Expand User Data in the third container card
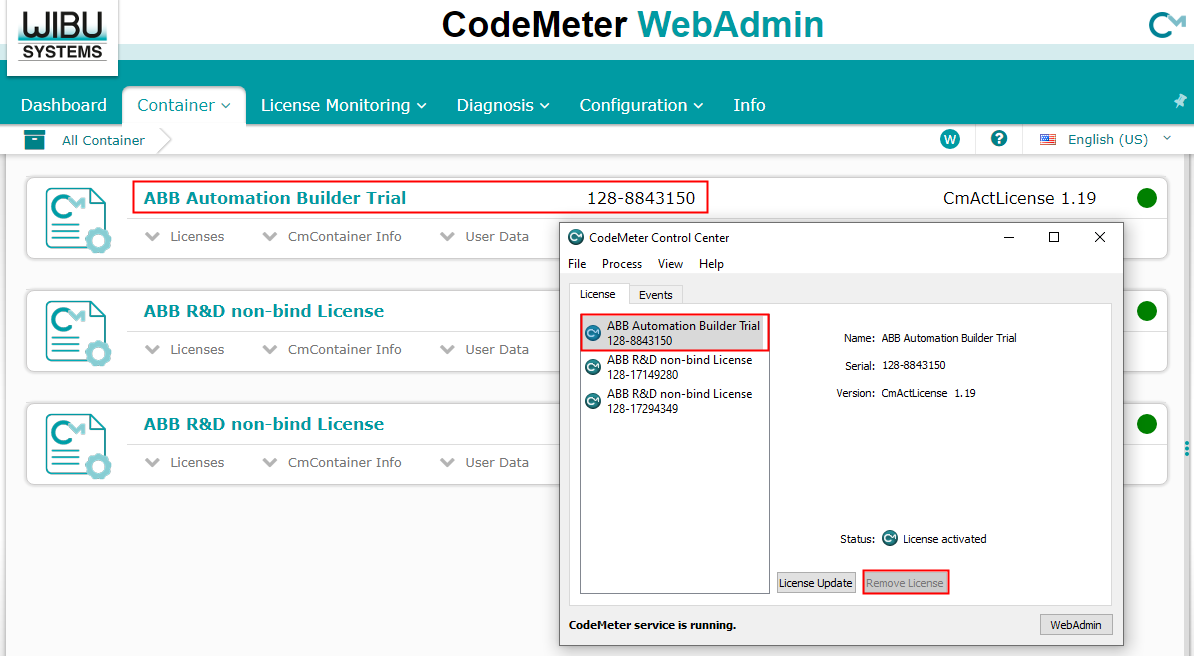Viewport: 1194px width, 656px height. [x=484, y=462]
